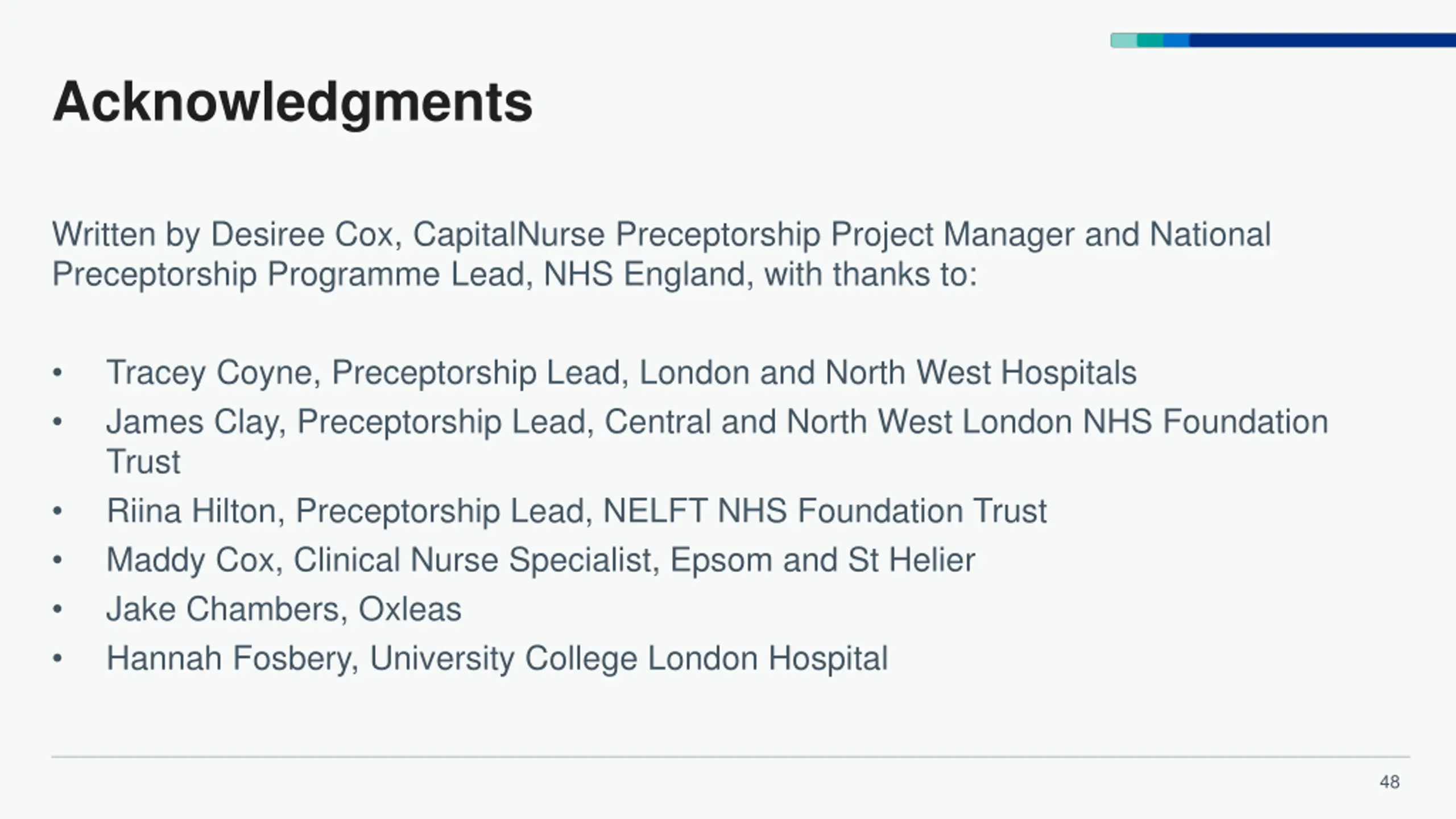Click the light teal segment of header bar
Viewport: 1456px width, 819px height.
tap(1124, 40)
